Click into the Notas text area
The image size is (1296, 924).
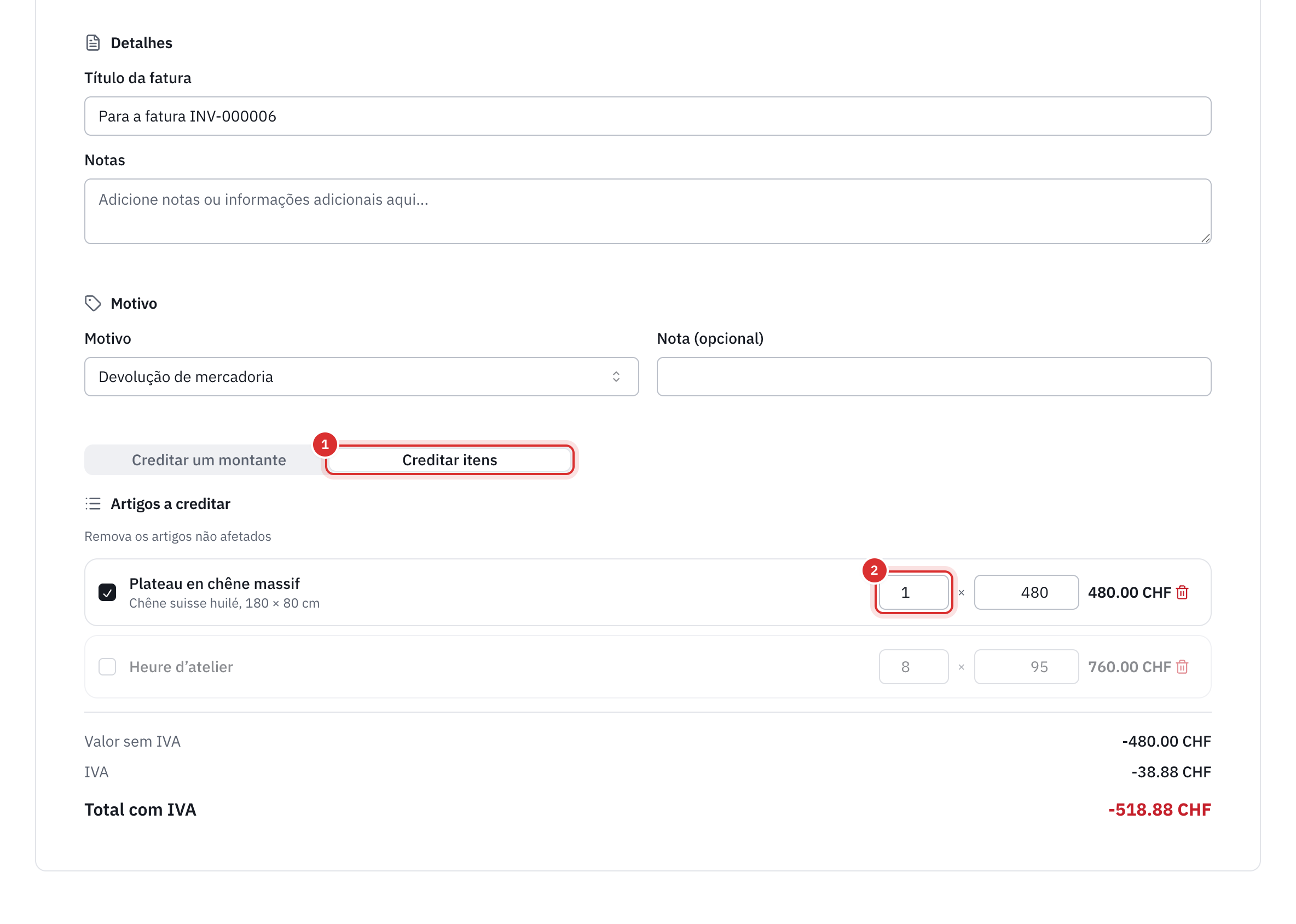coord(648,212)
